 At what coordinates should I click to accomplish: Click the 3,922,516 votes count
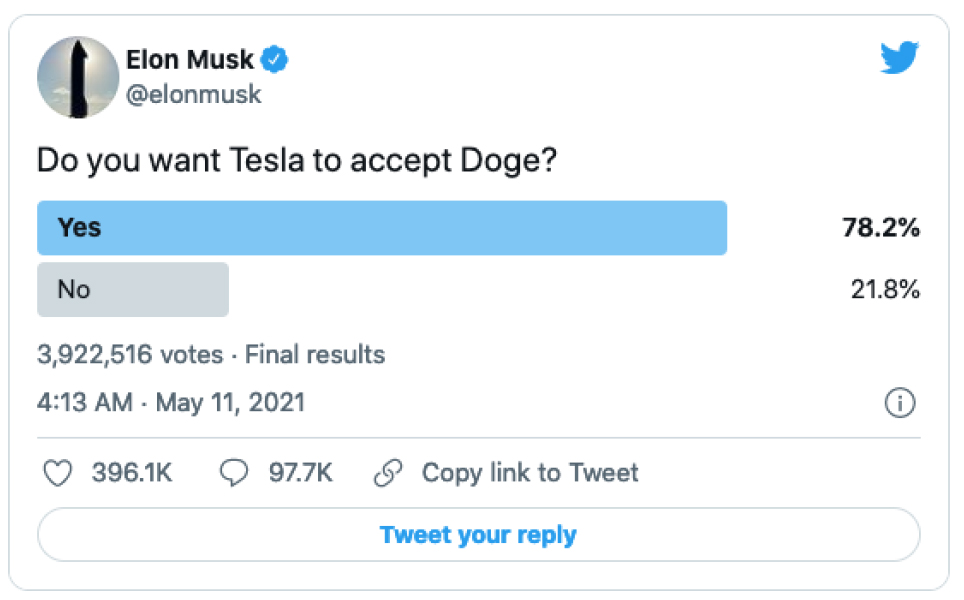click(132, 354)
